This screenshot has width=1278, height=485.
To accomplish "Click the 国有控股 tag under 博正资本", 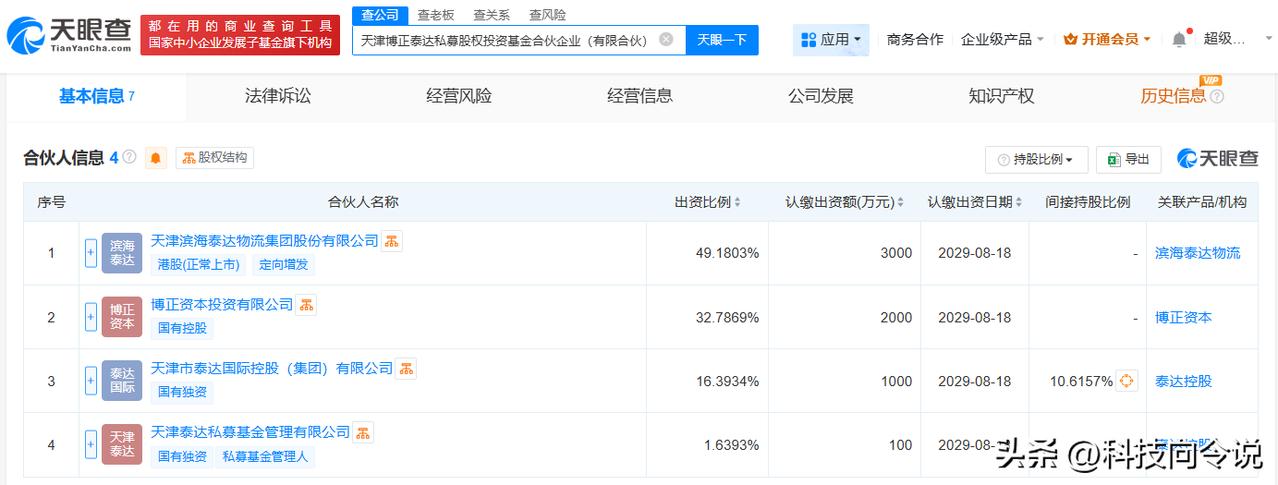I will pos(183,328).
